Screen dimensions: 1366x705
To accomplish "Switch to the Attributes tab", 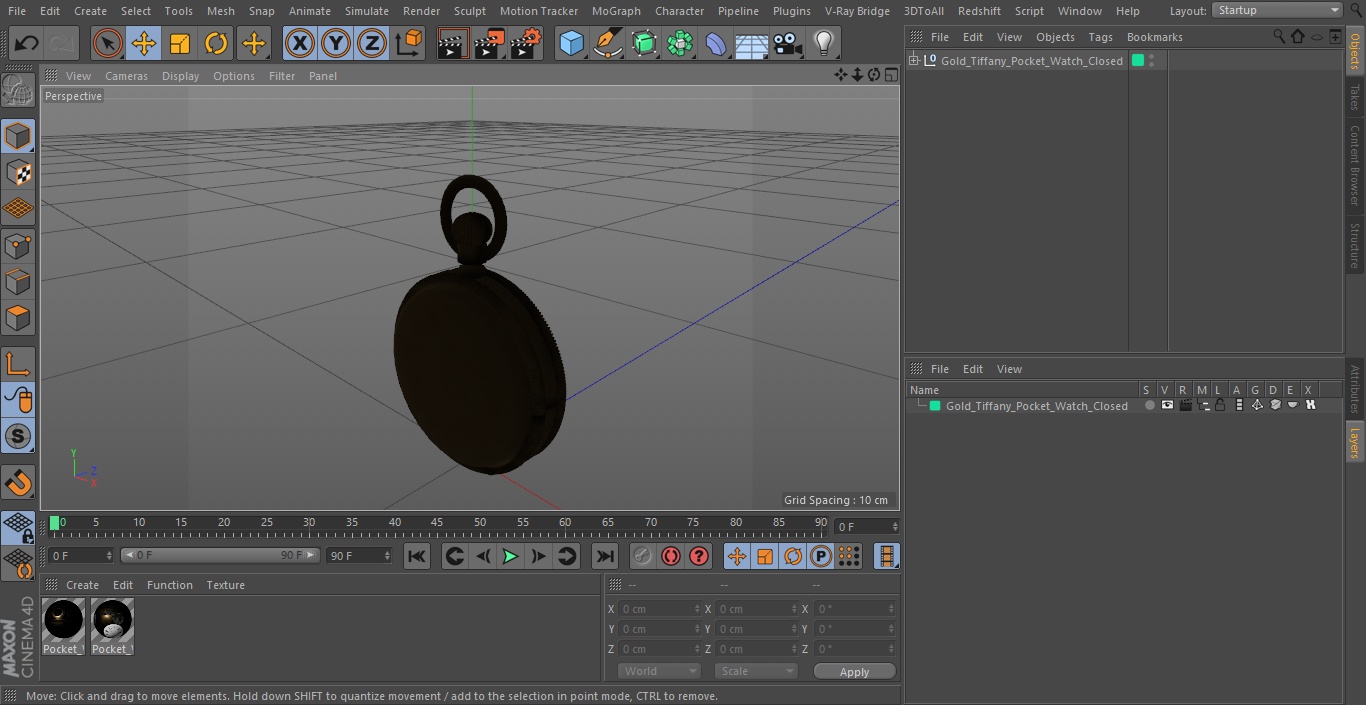I will pyautogui.click(x=1355, y=389).
